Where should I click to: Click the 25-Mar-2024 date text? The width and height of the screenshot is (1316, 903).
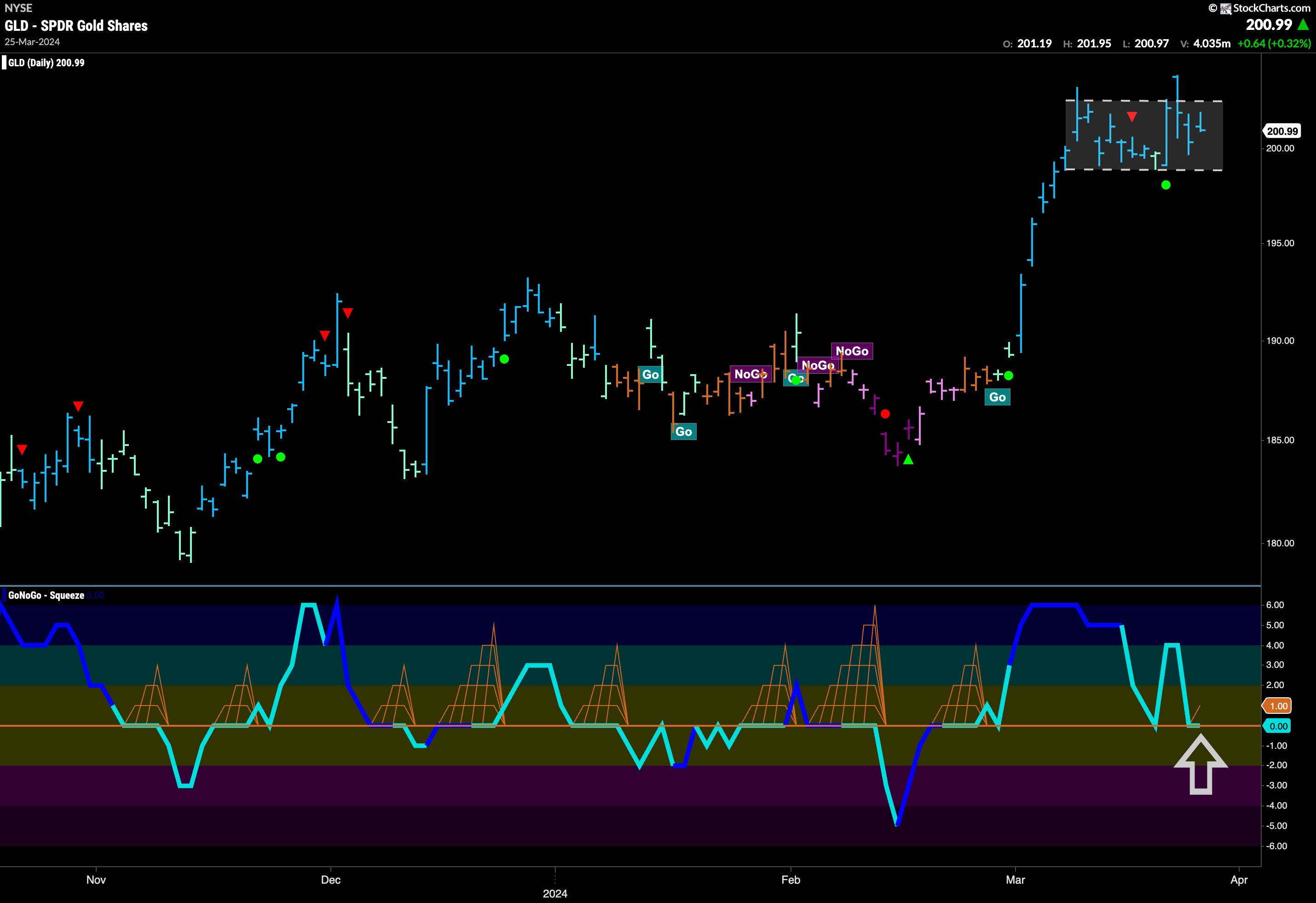(x=32, y=42)
